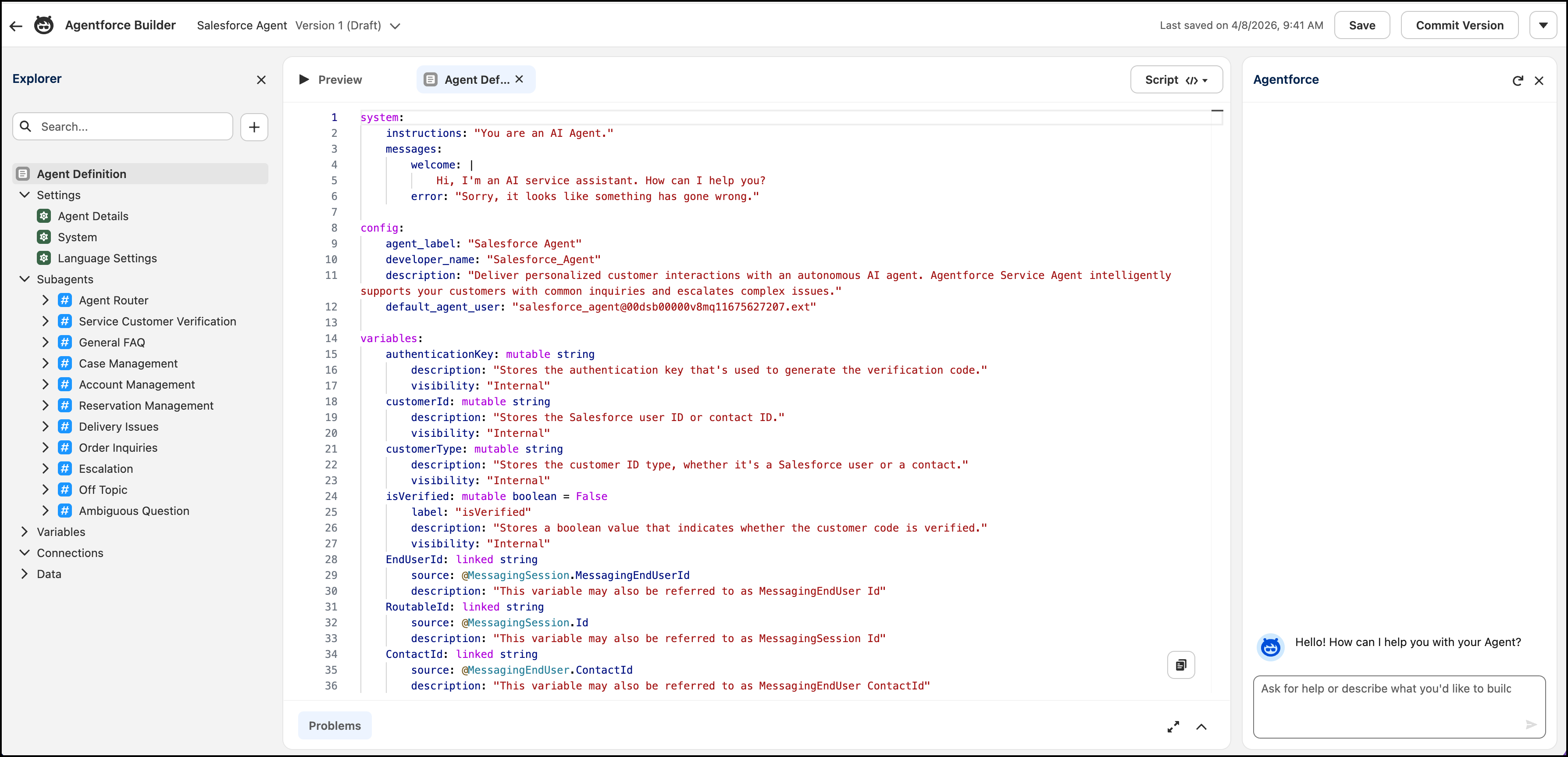1568x757 pixels.
Task: Click the Agentforce robot avatar
Action: [1270, 647]
